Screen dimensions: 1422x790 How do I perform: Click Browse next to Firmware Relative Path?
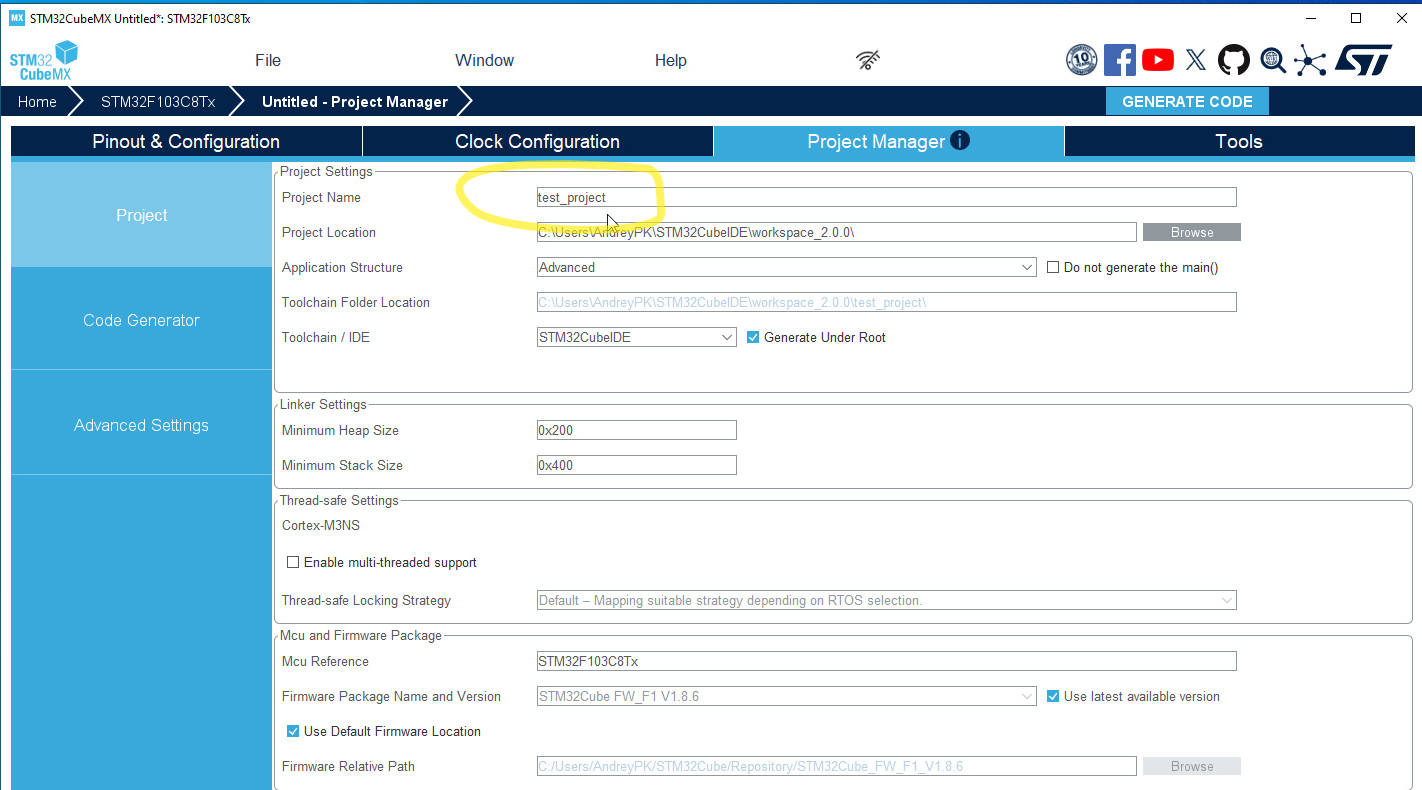pos(1192,766)
